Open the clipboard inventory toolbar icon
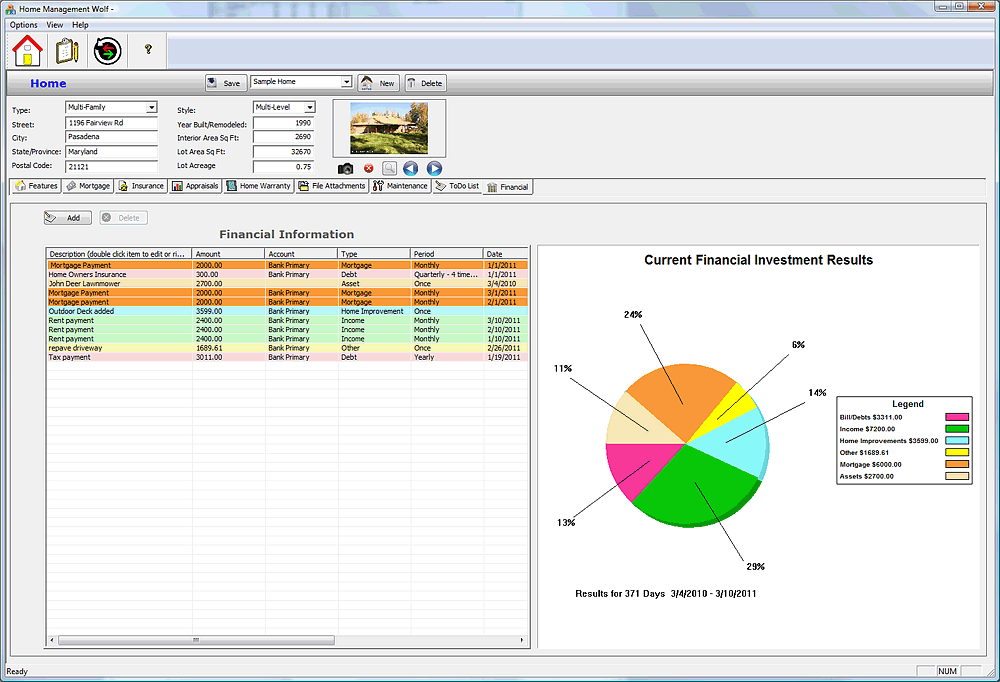The image size is (1000, 682). [67, 49]
